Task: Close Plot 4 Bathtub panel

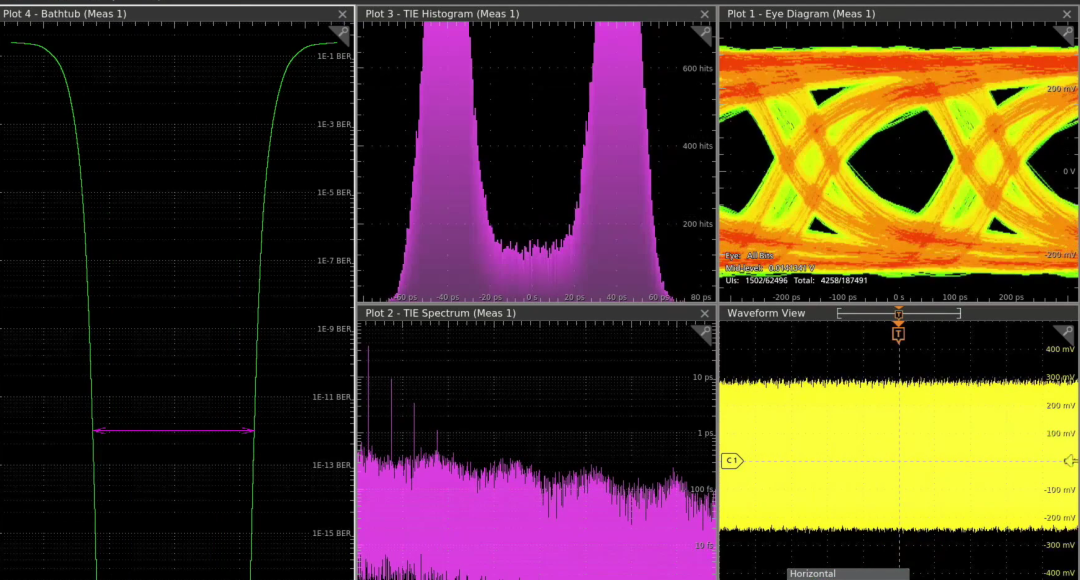Action: [342, 14]
